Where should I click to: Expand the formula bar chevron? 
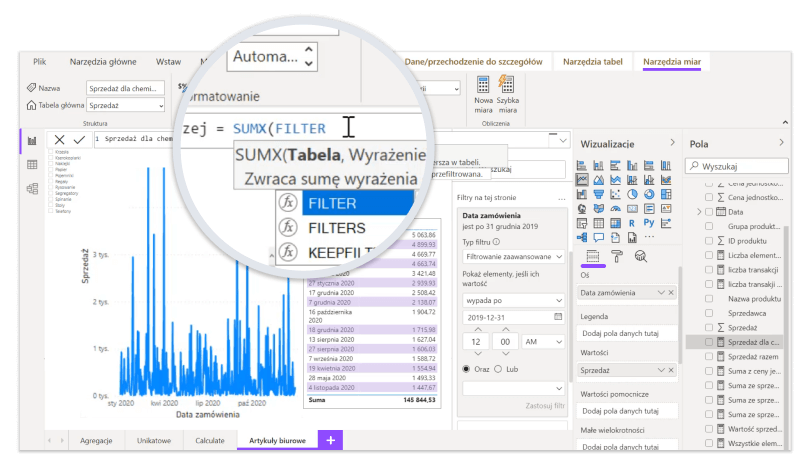(x=563, y=140)
